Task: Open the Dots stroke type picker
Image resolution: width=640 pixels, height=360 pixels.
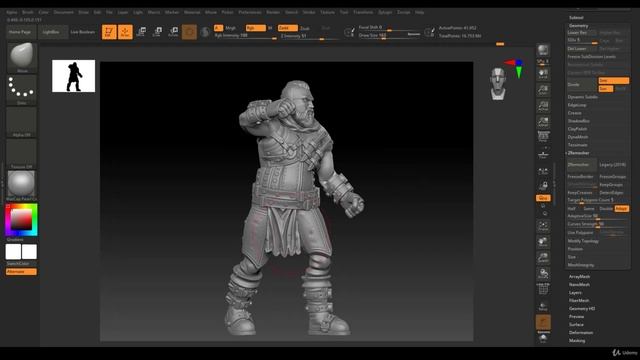Action: pos(22,89)
